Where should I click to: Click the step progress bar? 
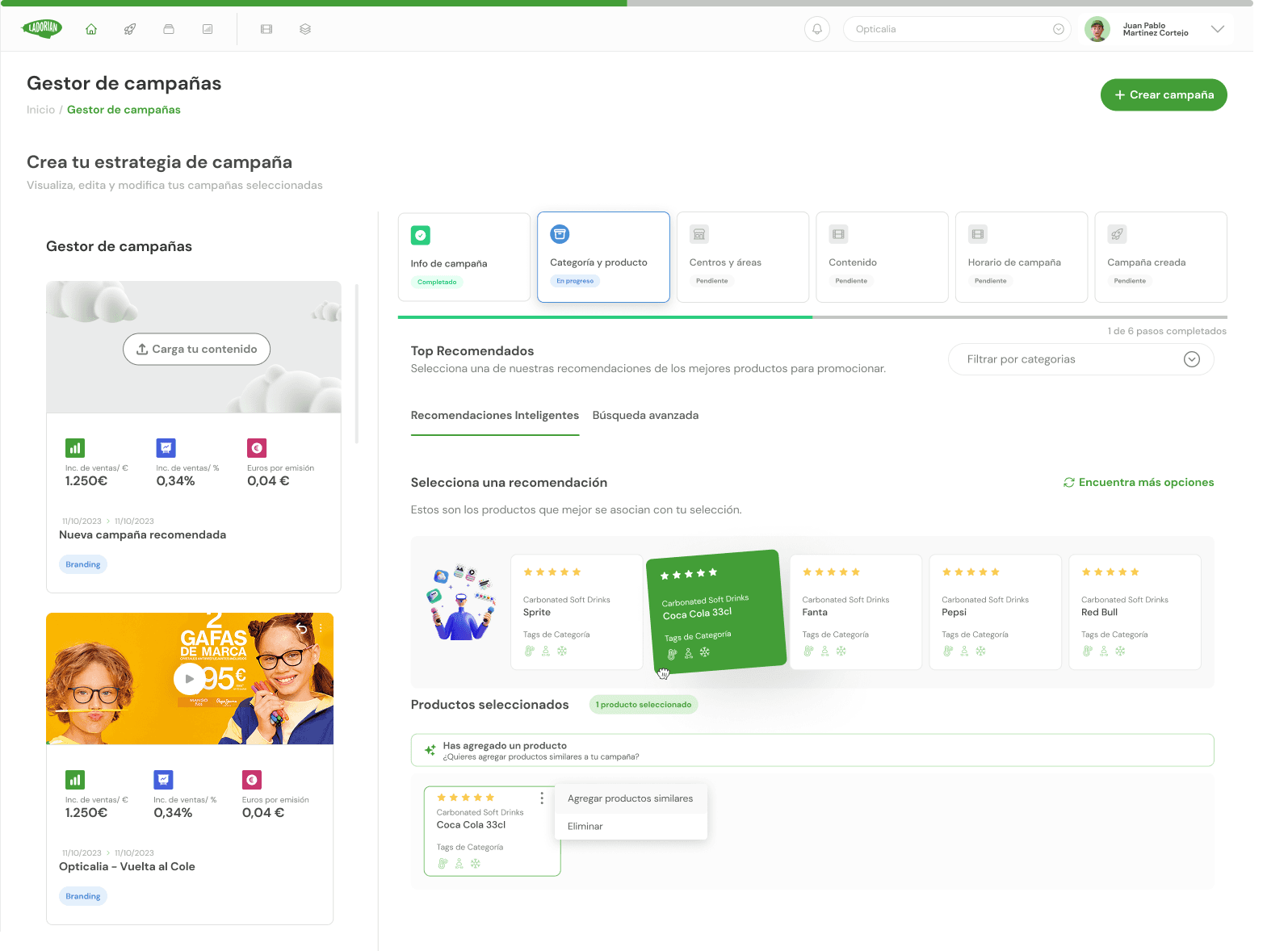(x=812, y=317)
